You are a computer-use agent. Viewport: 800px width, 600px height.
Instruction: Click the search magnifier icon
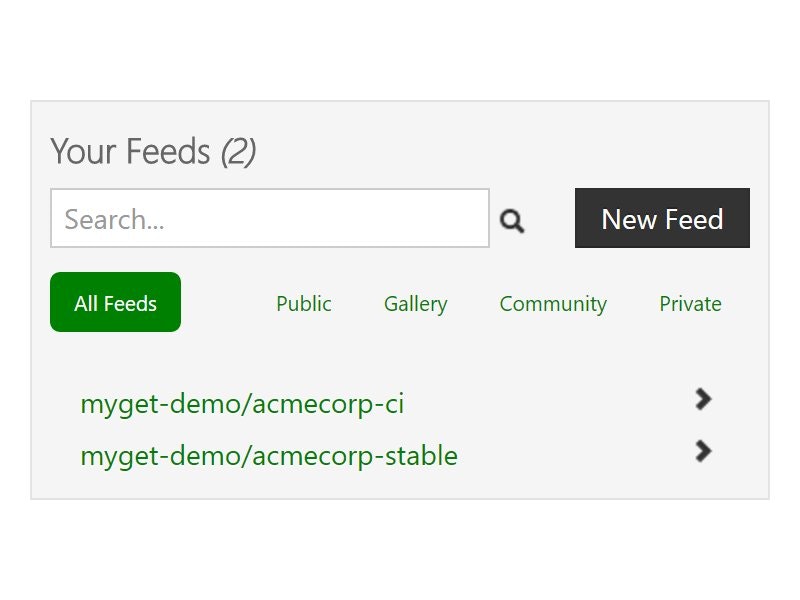(513, 220)
